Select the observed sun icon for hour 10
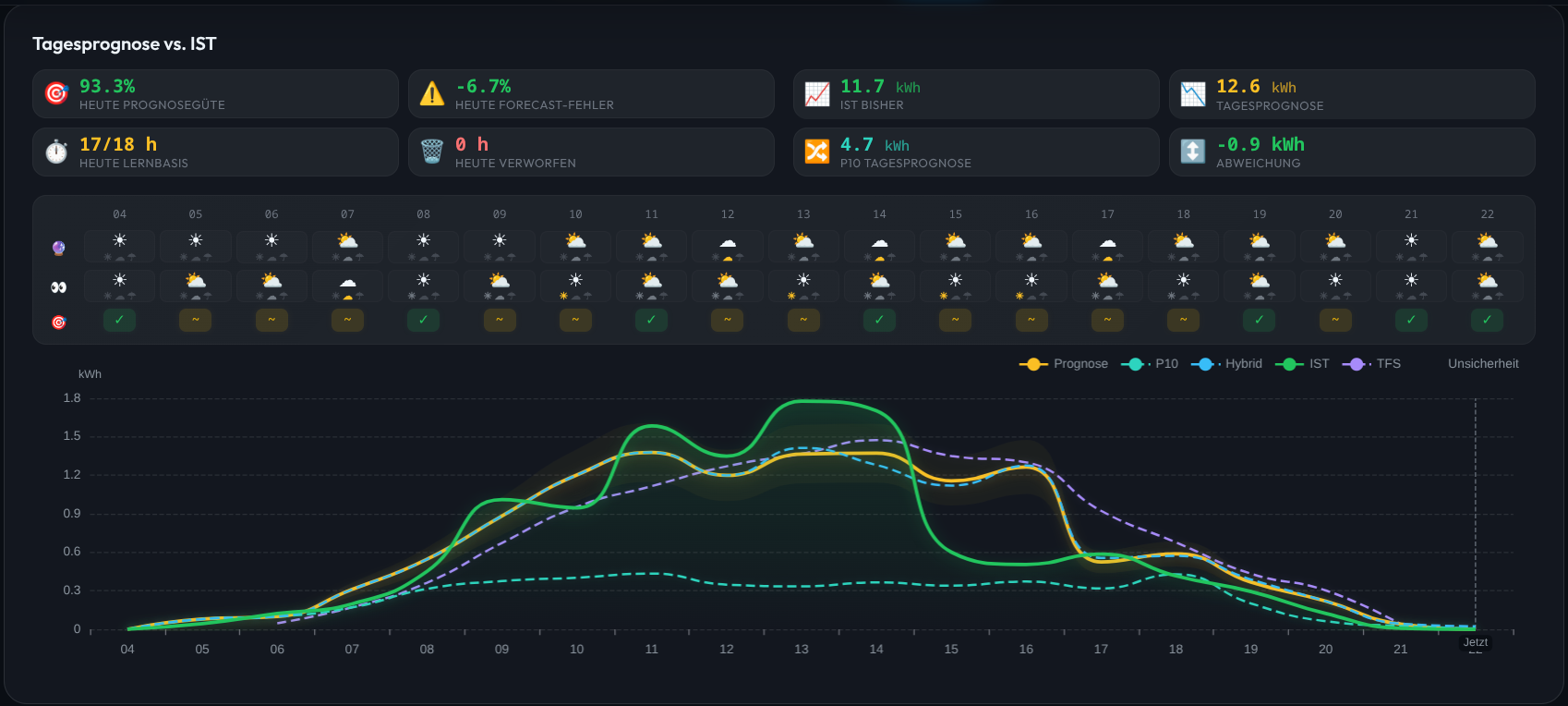The image size is (1568, 706). 575,280
